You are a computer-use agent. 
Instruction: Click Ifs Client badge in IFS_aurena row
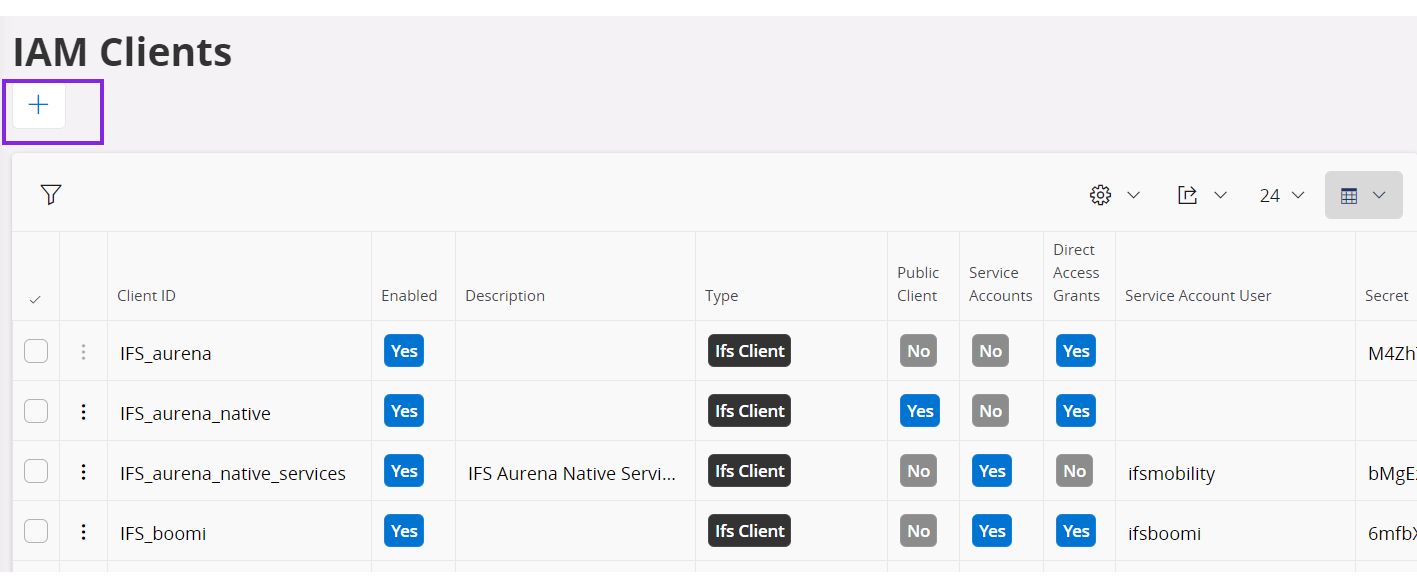point(749,351)
